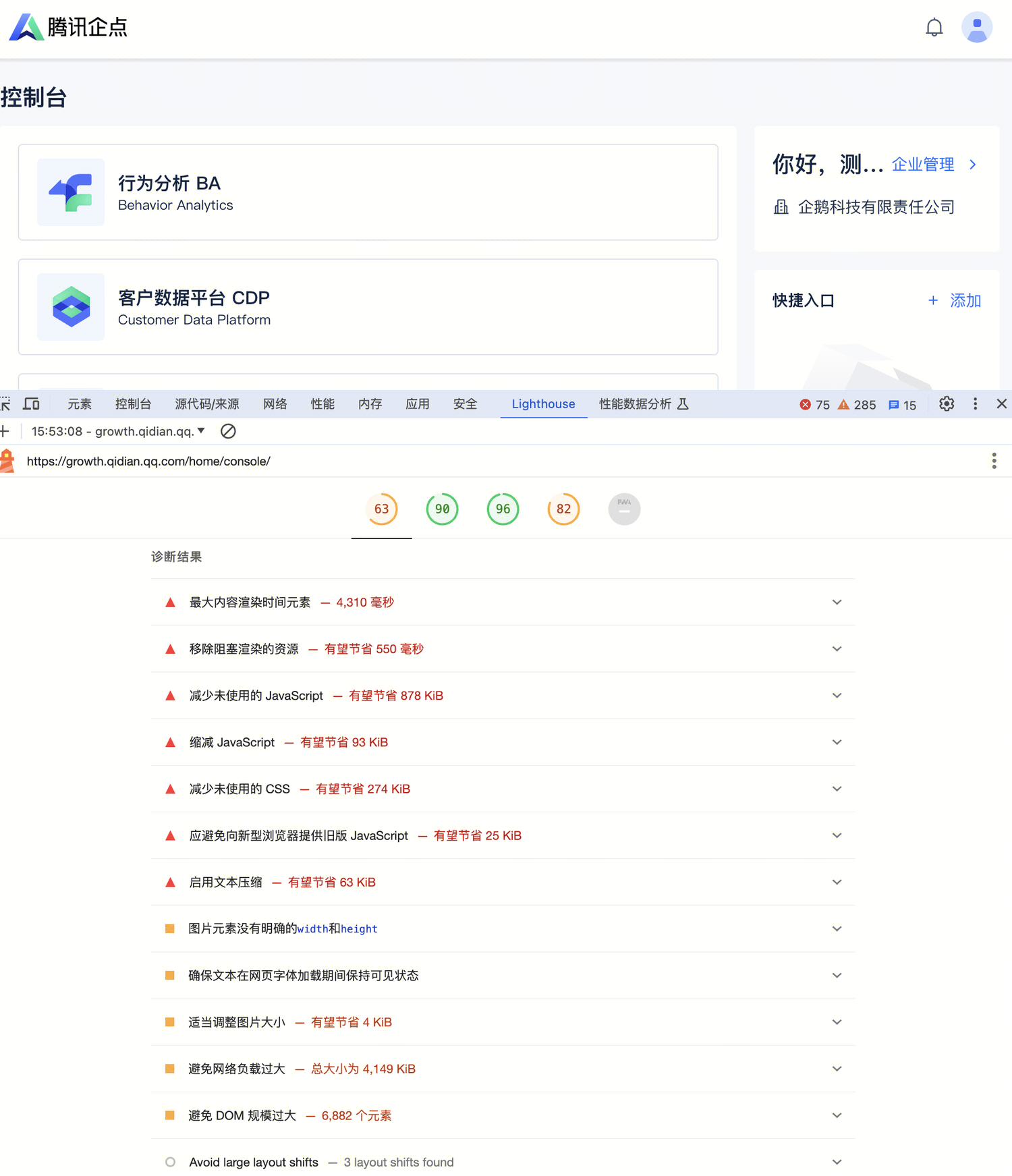
Task: Open the user avatar menu
Action: pyautogui.click(x=976, y=28)
